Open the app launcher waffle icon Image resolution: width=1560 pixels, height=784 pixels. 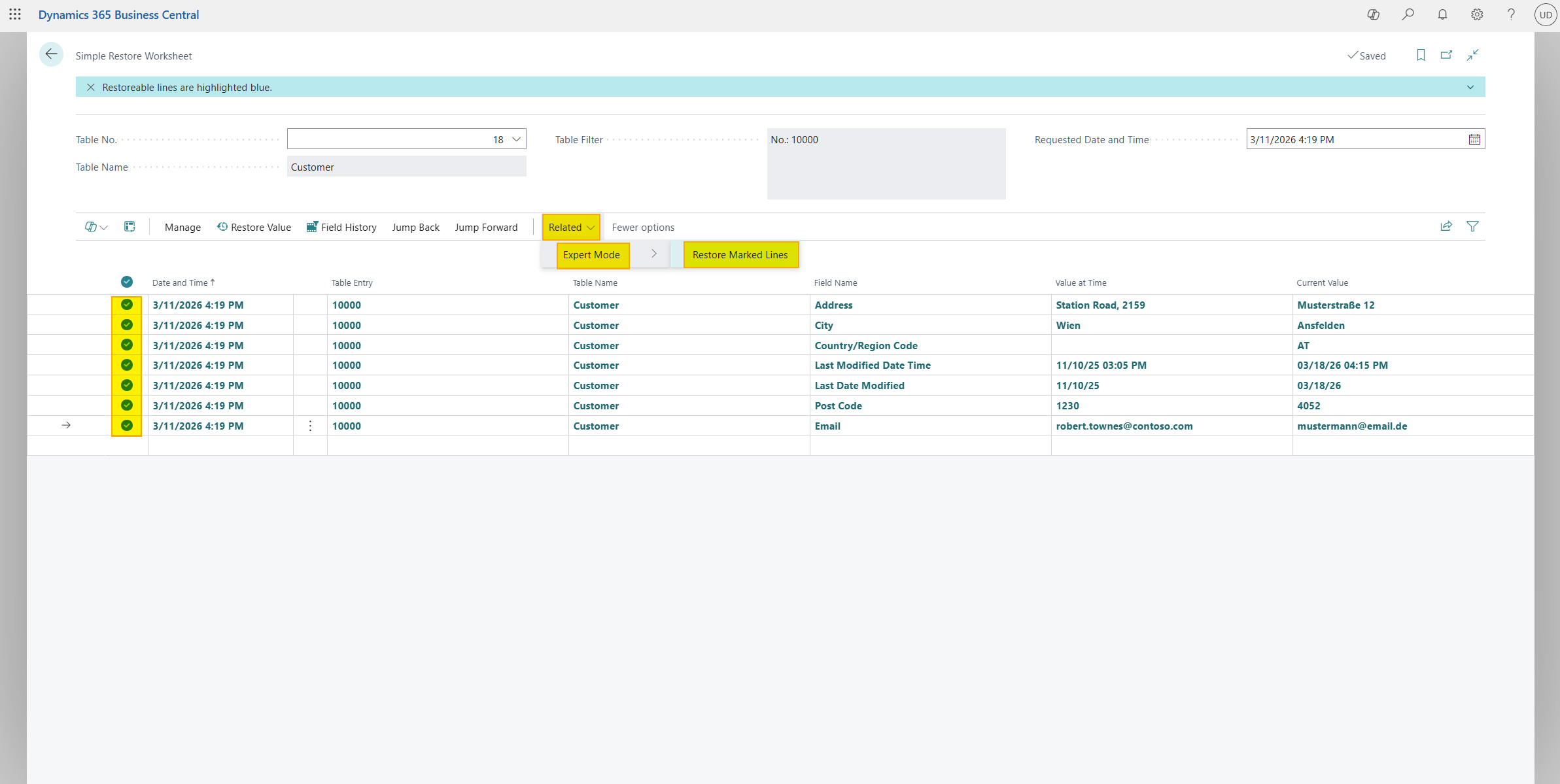point(15,14)
